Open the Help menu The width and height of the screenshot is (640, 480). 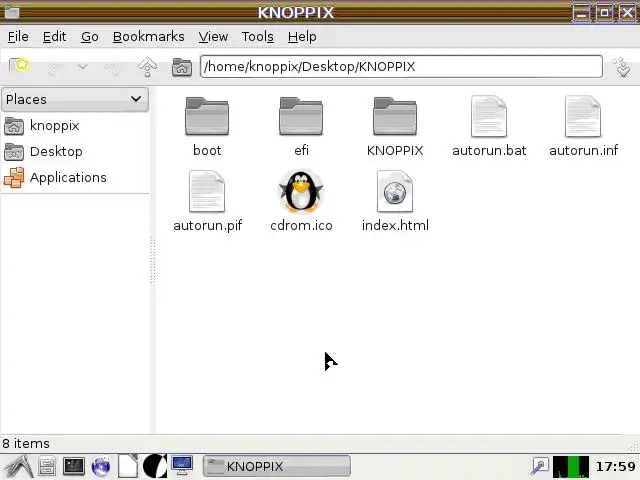tap(302, 37)
